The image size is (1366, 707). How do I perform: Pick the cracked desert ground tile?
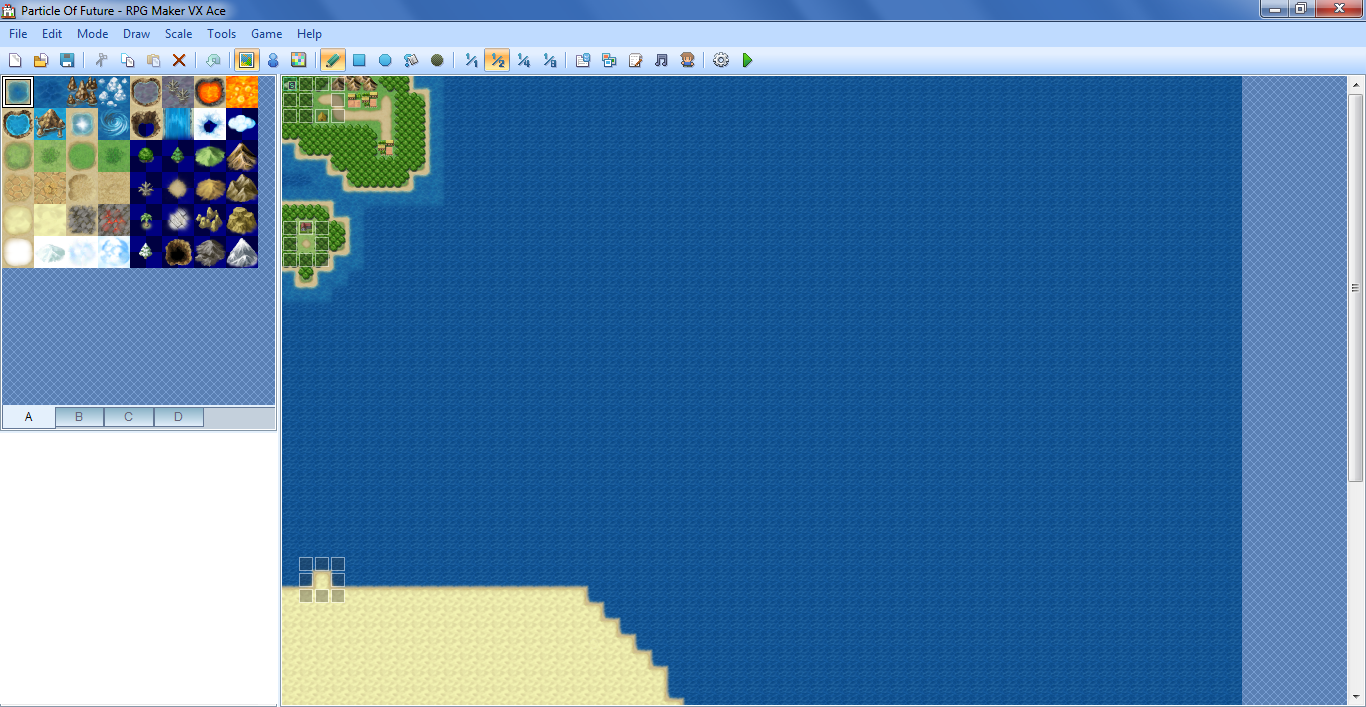point(50,188)
